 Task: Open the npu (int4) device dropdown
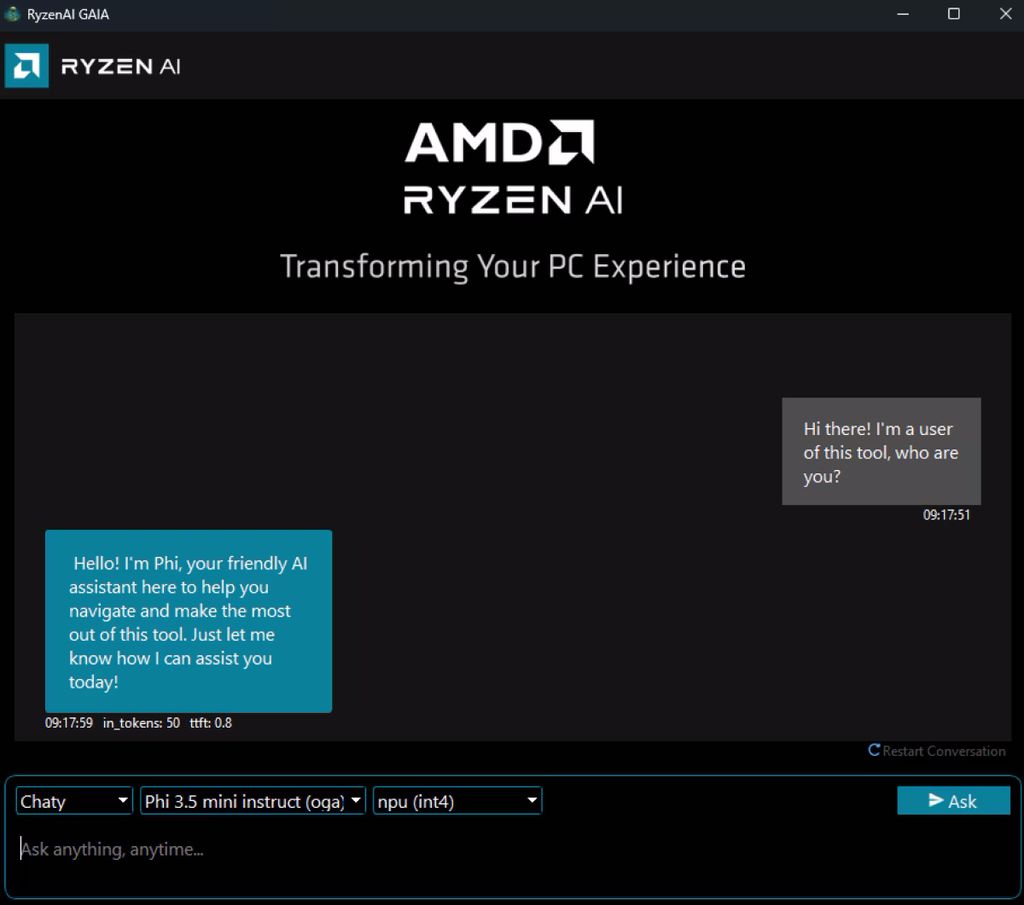pos(455,800)
